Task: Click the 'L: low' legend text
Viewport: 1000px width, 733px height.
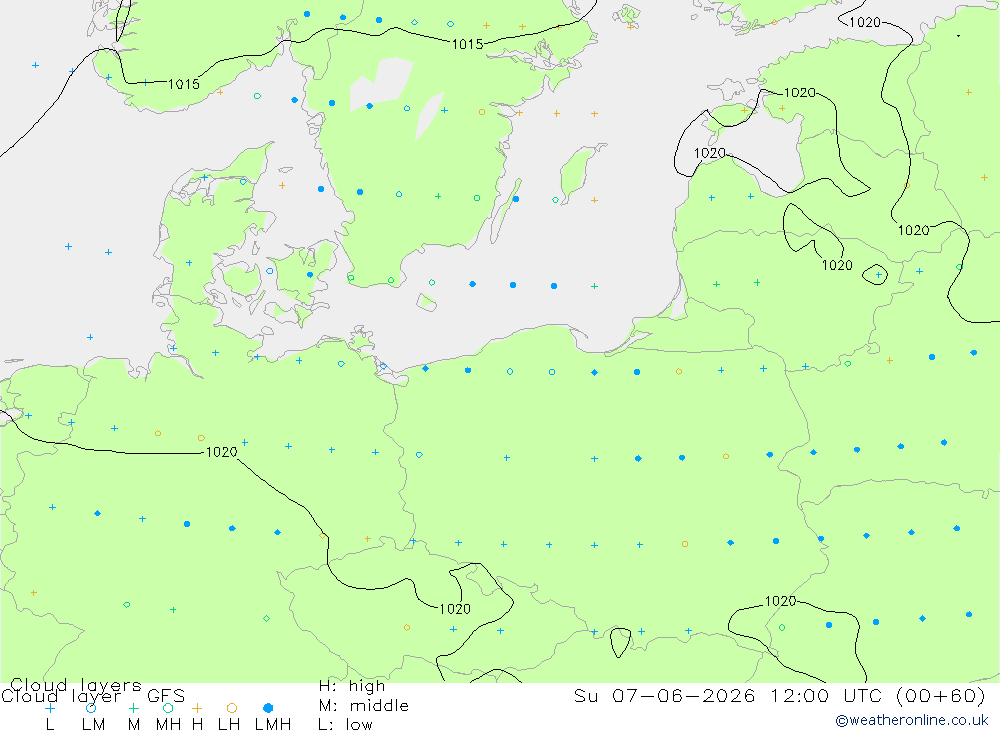Action: 346,725
